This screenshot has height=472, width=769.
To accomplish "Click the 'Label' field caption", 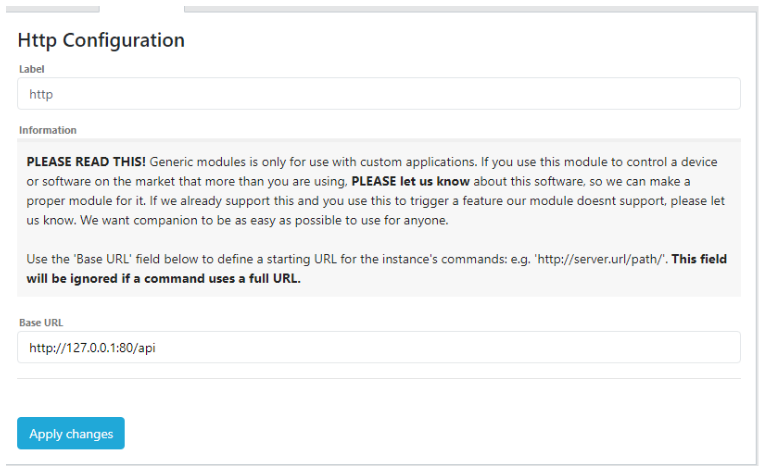I will tap(31, 69).
